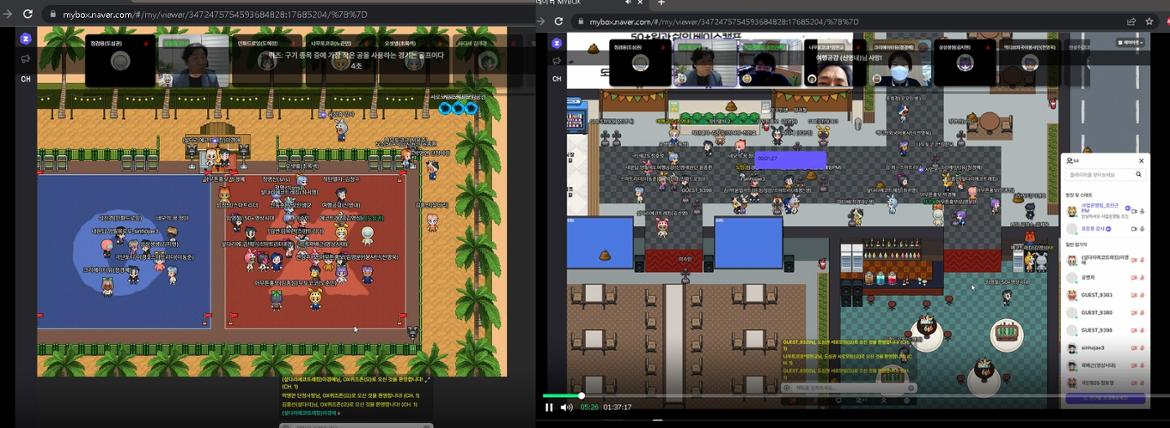Go forward in the left browser window
1170x428 pixels.
8,13
